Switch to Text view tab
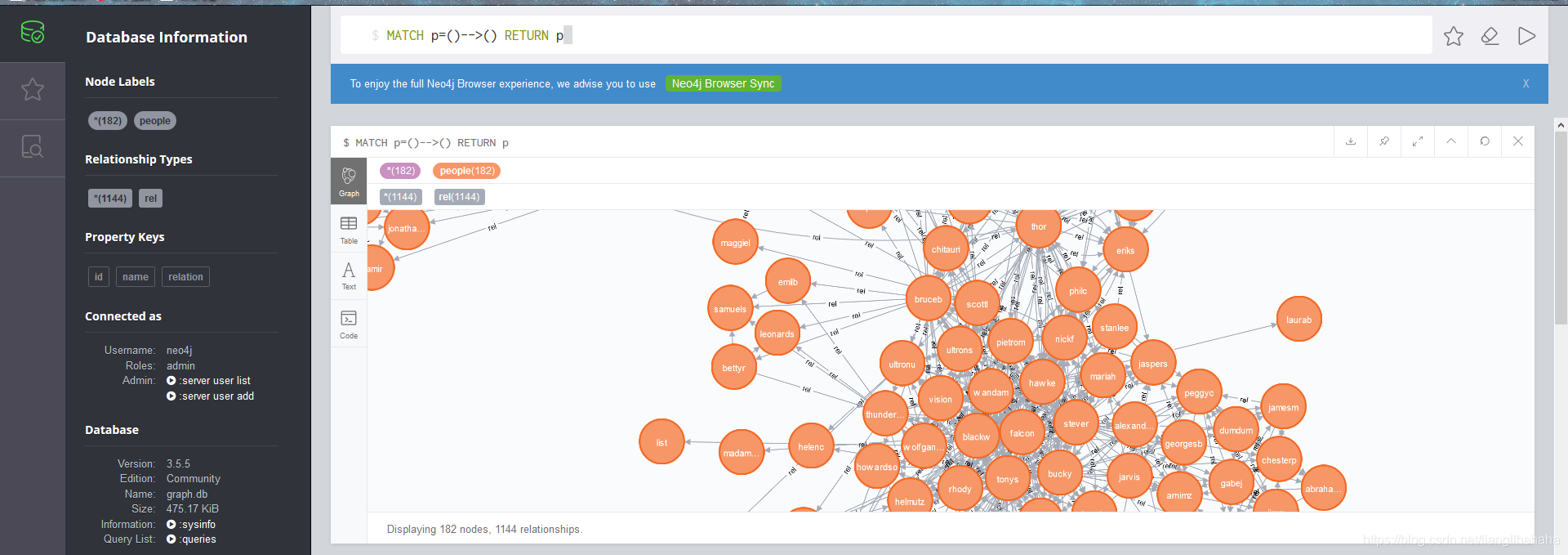1568x555 pixels. coord(349,275)
